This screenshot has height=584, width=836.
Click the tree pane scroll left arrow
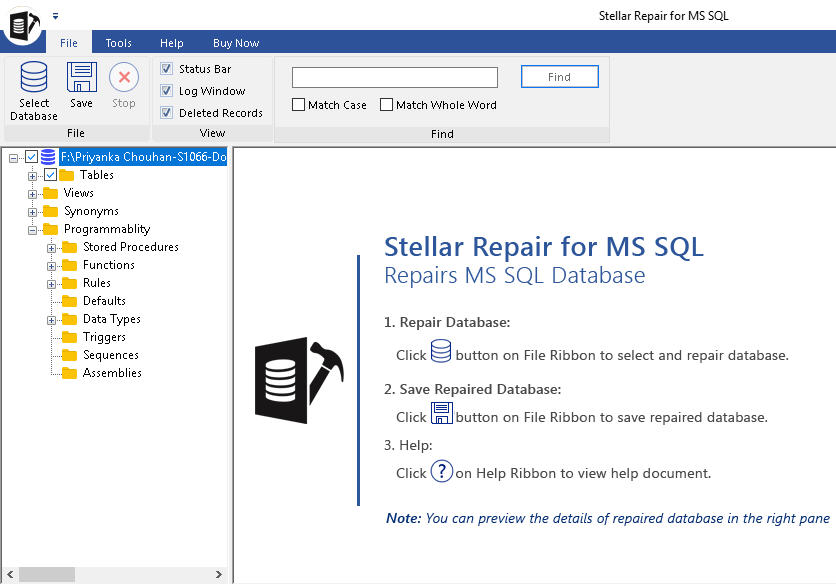(x=10, y=574)
